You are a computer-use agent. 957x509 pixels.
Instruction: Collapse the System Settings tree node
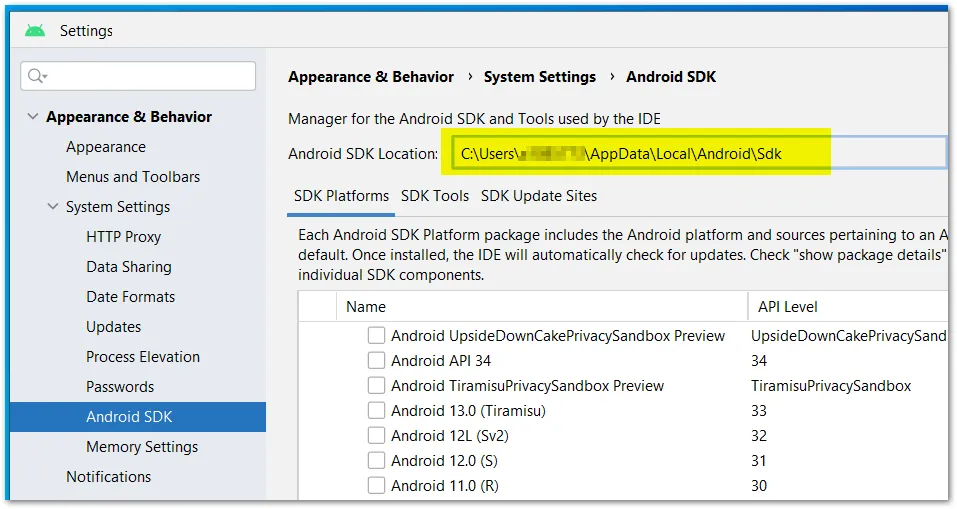pyautogui.click(x=53, y=207)
